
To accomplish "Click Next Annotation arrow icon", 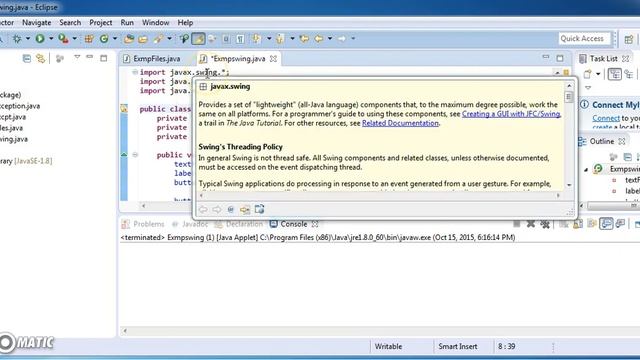I will point(256,39).
